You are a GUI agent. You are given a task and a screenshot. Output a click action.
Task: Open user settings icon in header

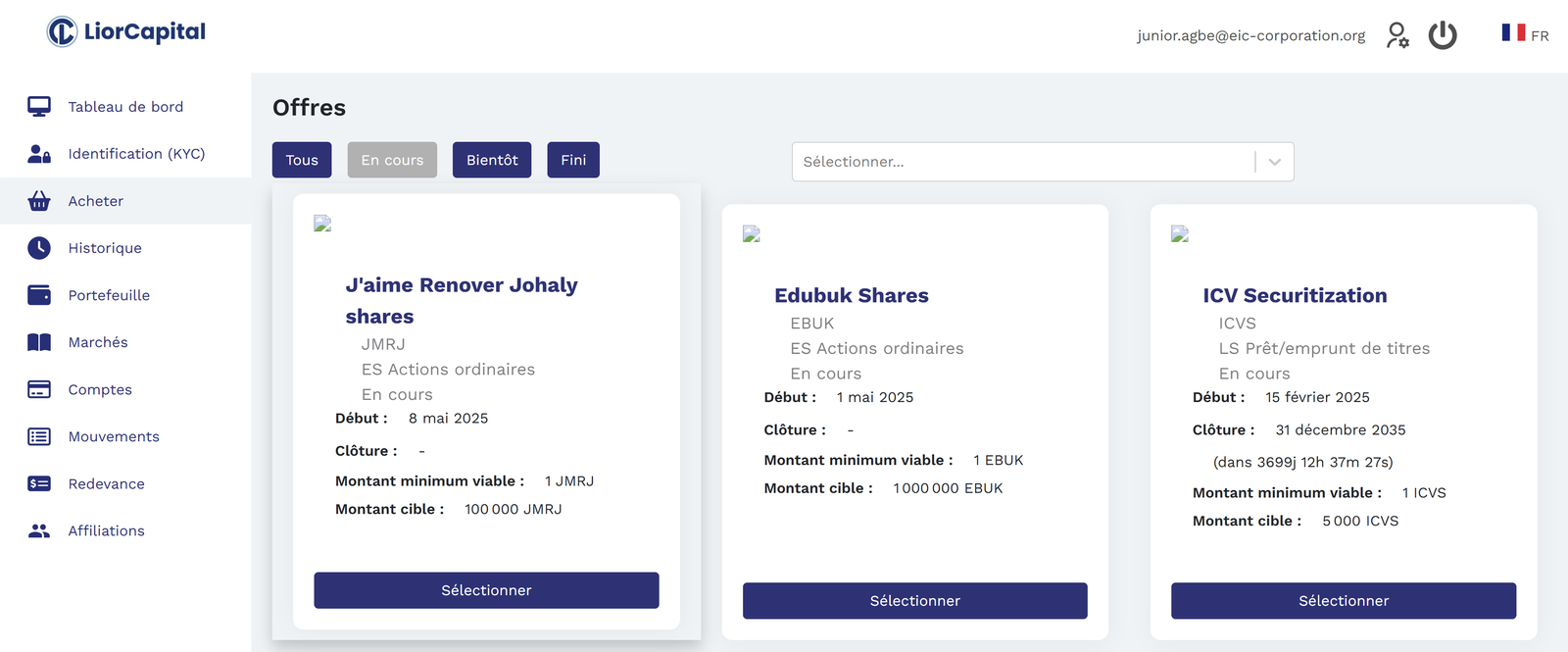(x=1397, y=36)
